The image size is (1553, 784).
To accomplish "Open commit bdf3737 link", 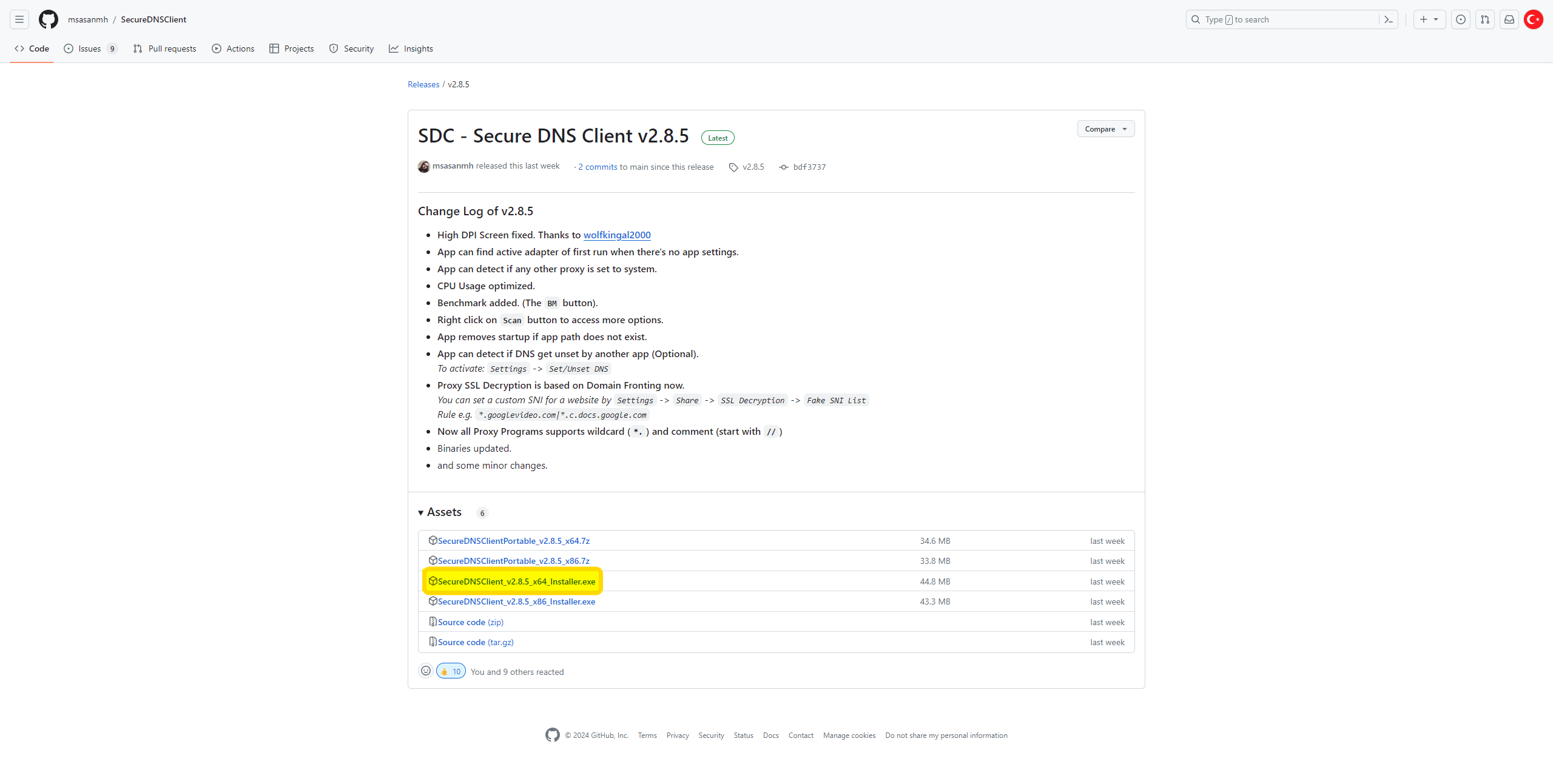I will point(809,167).
